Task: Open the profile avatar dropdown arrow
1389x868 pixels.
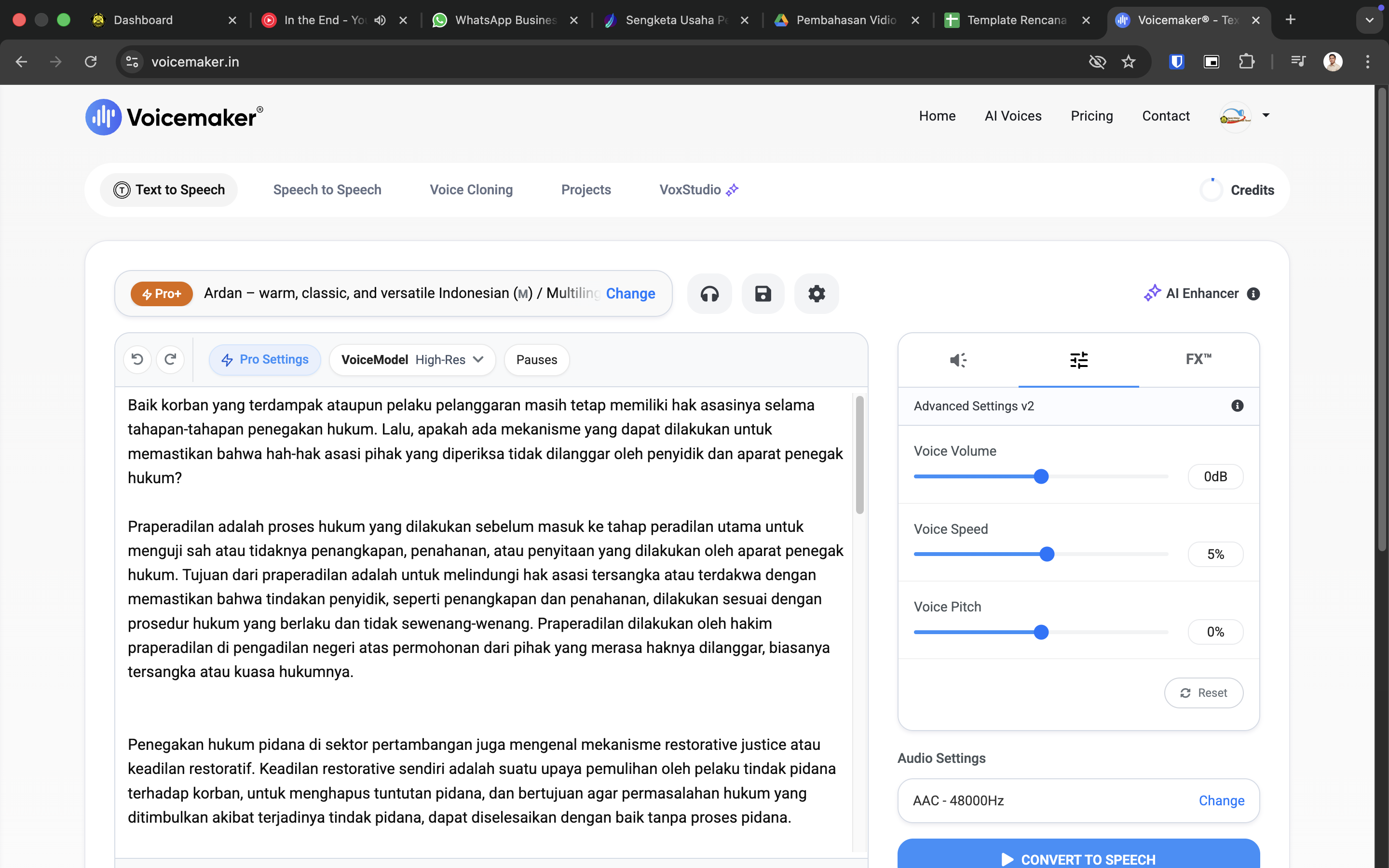Action: (1266, 115)
